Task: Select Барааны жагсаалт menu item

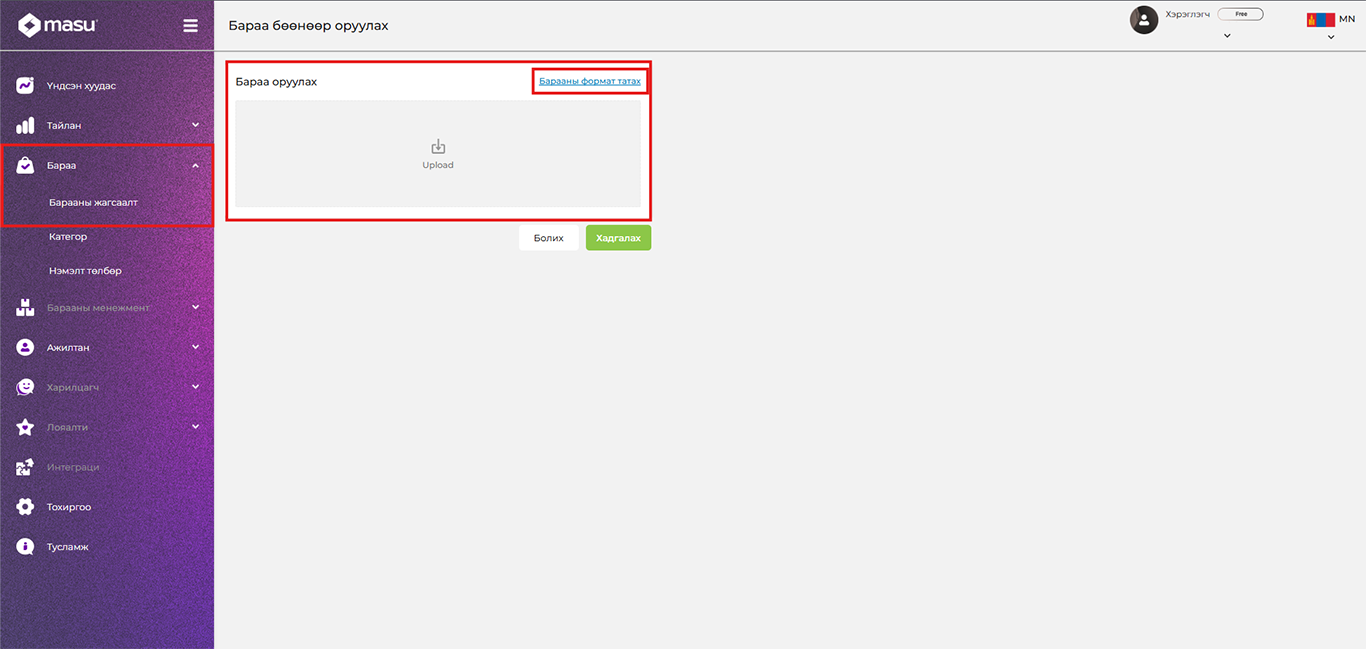Action: coord(93,202)
